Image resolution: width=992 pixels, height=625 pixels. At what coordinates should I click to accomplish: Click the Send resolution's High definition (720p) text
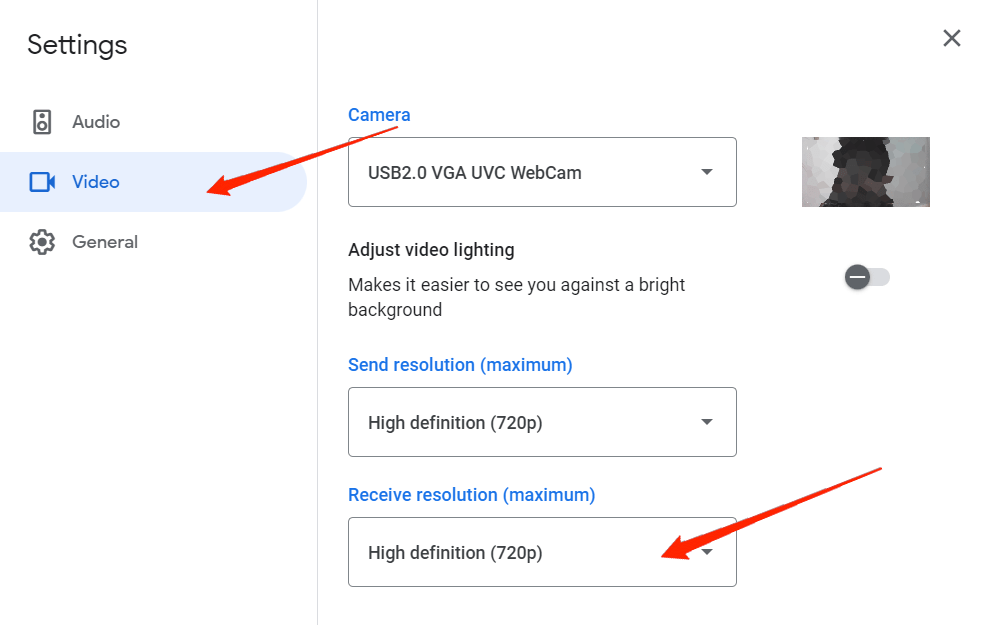(x=455, y=422)
